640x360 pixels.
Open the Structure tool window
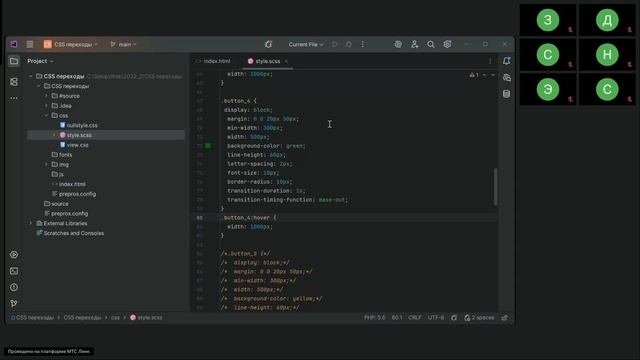14,82
